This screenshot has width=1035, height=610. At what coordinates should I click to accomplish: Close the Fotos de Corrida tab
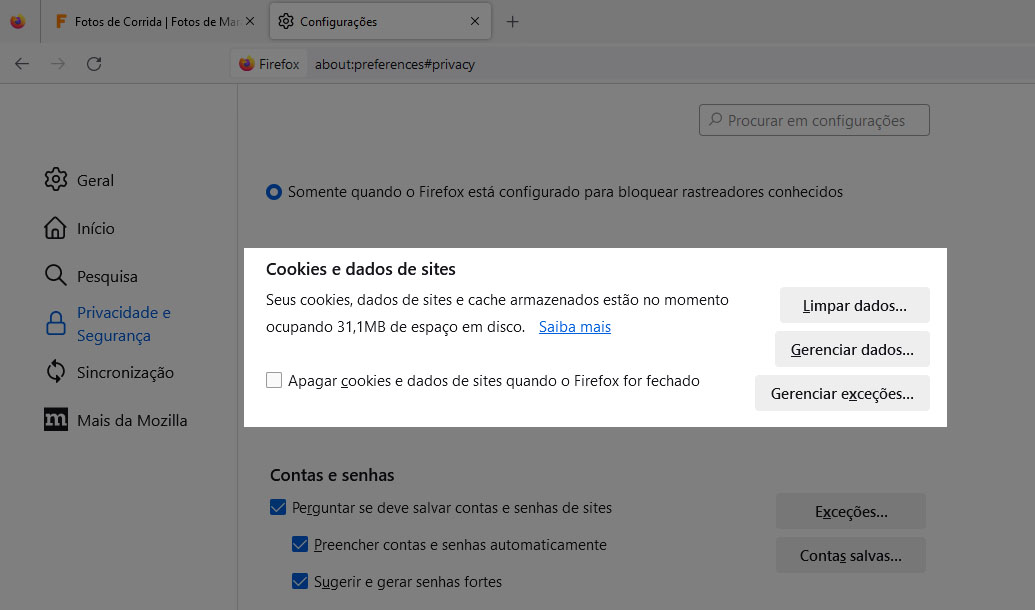(250, 21)
